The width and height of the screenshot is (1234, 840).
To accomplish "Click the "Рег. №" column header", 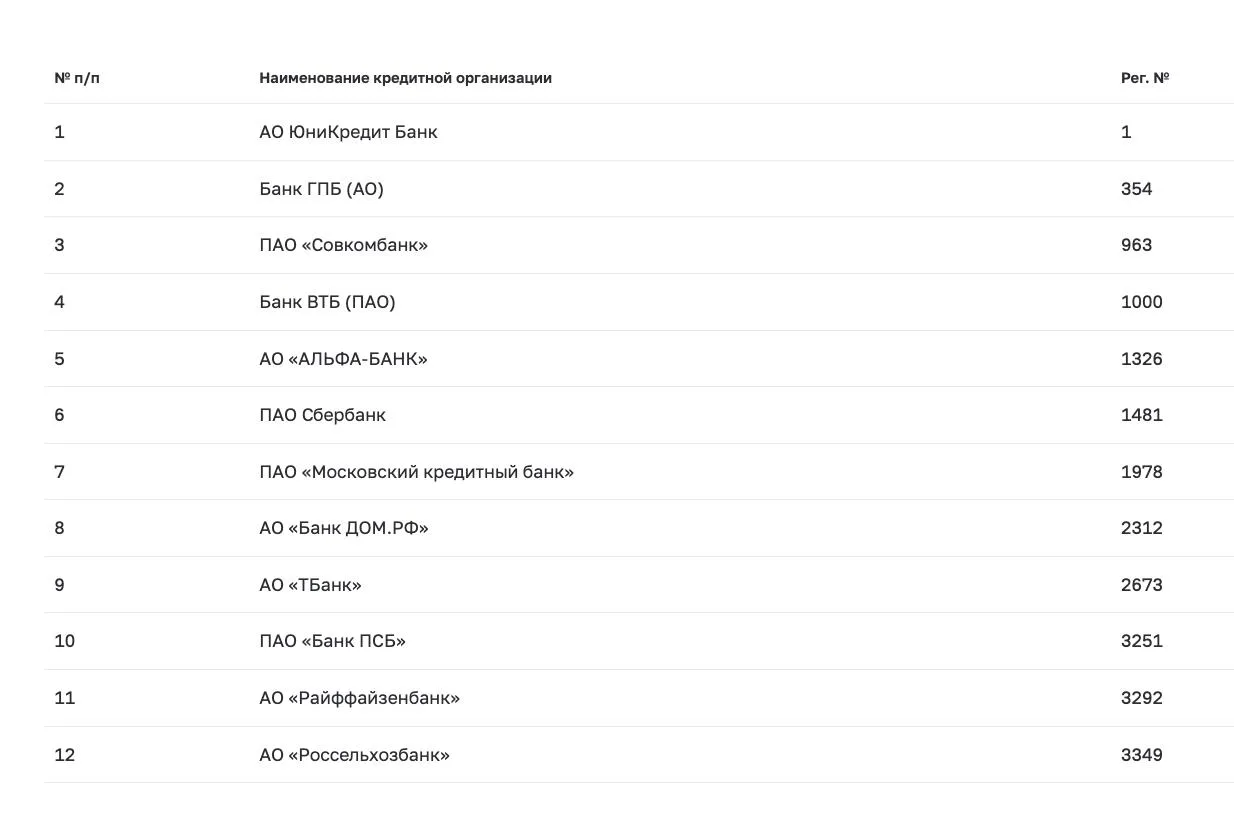I will pyautogui.click(x=1145, y=78).
